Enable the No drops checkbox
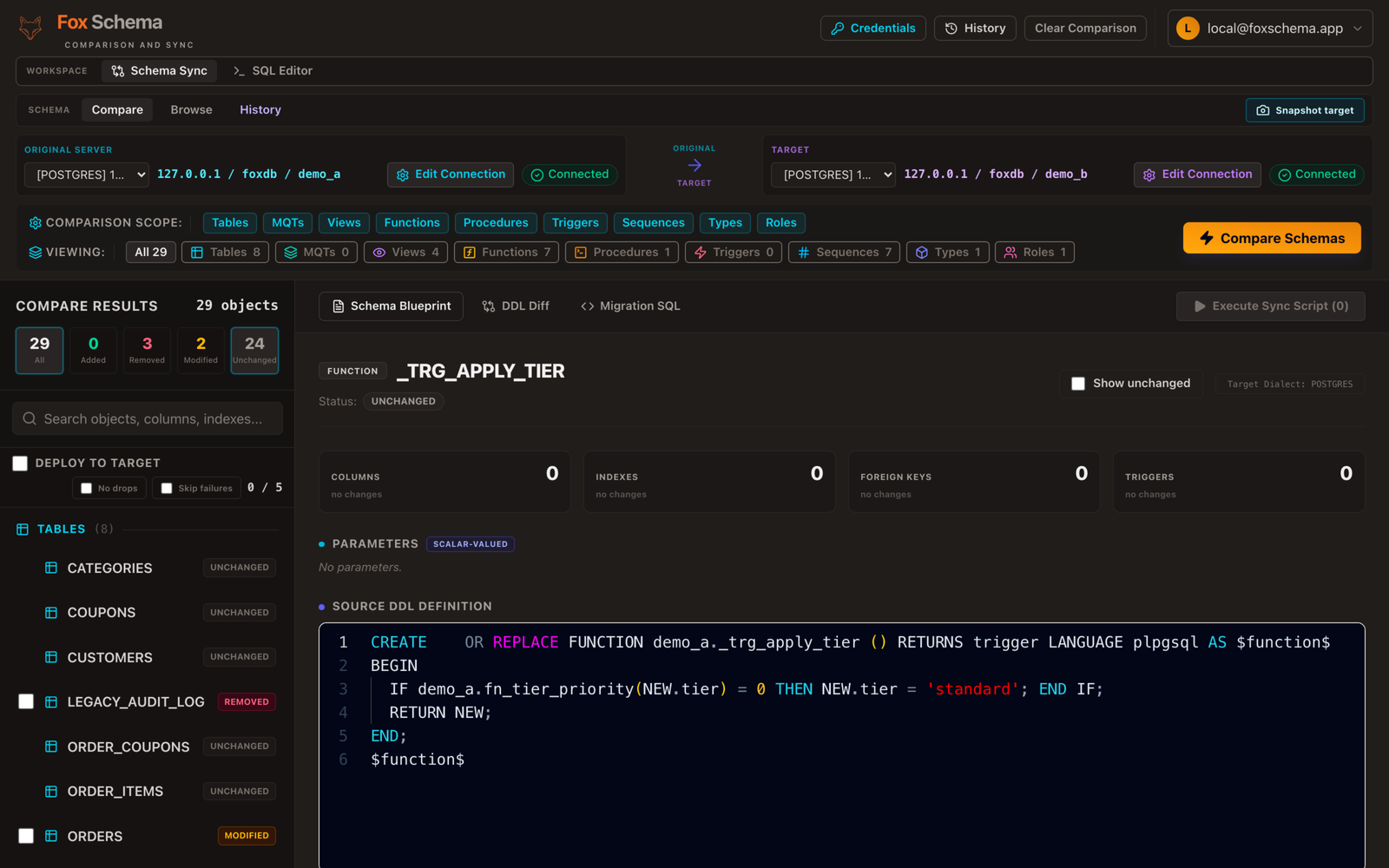The width and height of the screenshot is (1389, 868). (86, 489)
